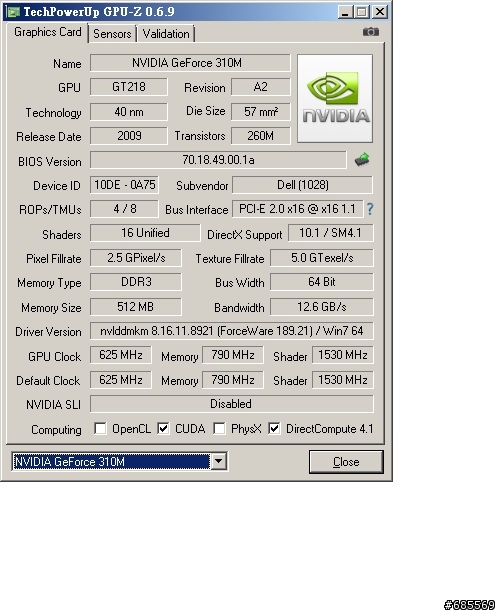This screenshot has height=613, width=500.
Task: Click the Subvendor value Dell (1028)
Action: tap(303, 185)
